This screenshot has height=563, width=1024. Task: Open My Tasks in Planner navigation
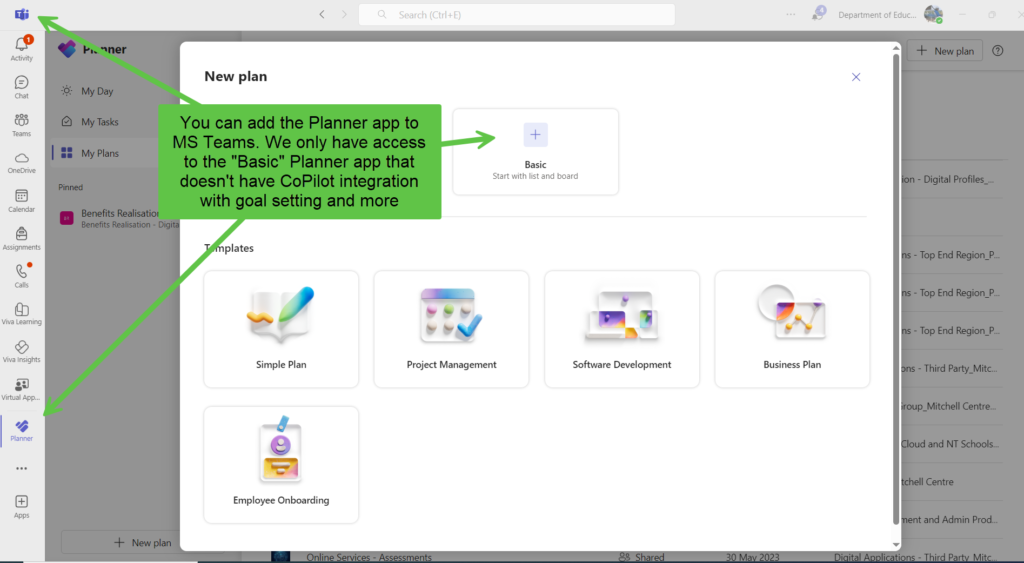click(99, 121)
